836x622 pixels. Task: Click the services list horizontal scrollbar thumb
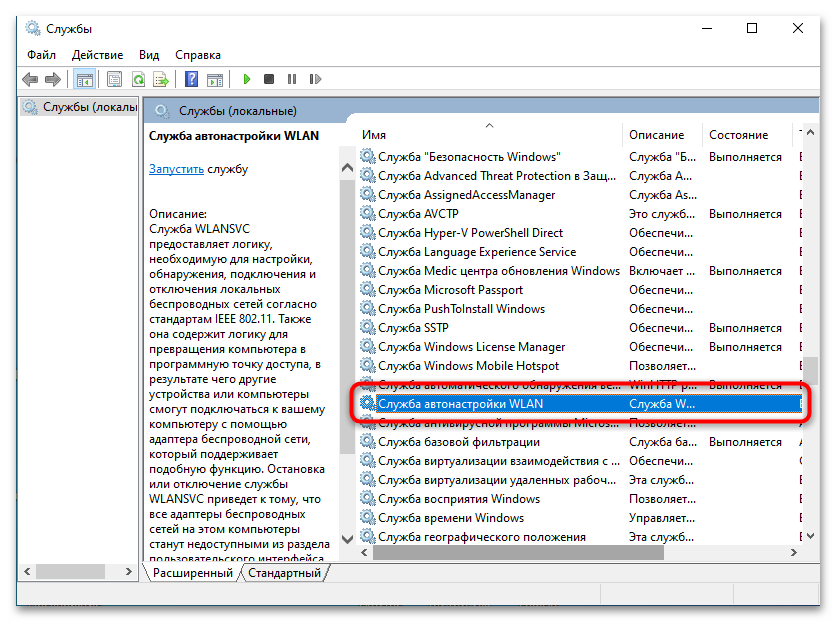518,553
